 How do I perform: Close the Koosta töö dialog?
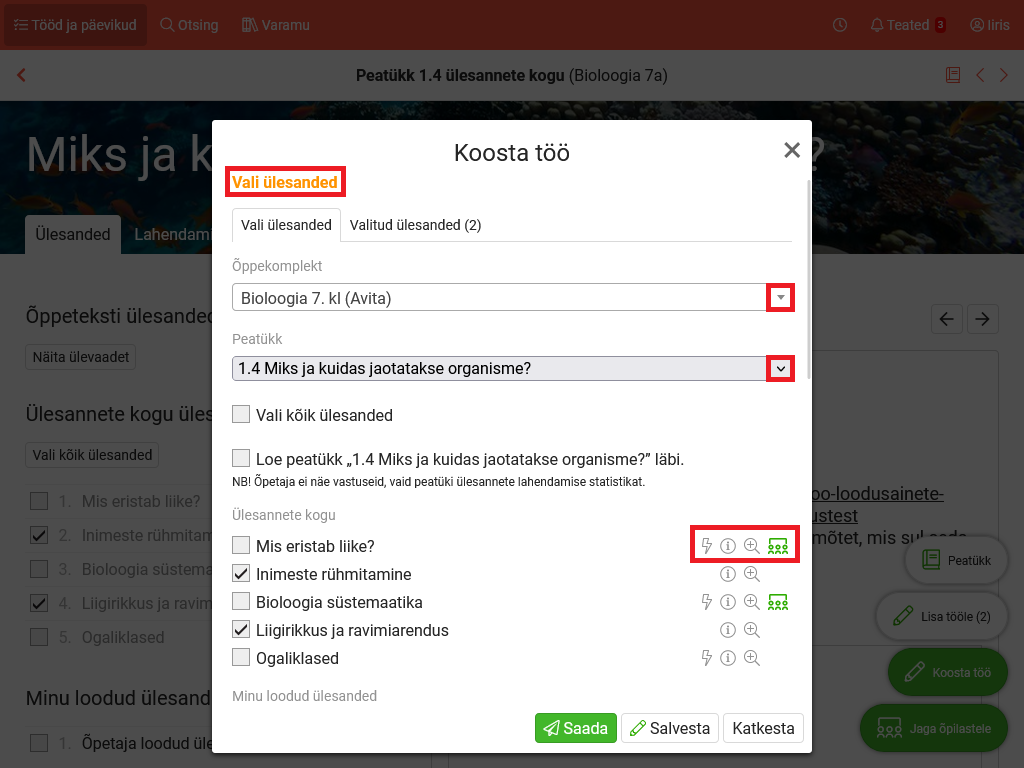coord(792,151)
